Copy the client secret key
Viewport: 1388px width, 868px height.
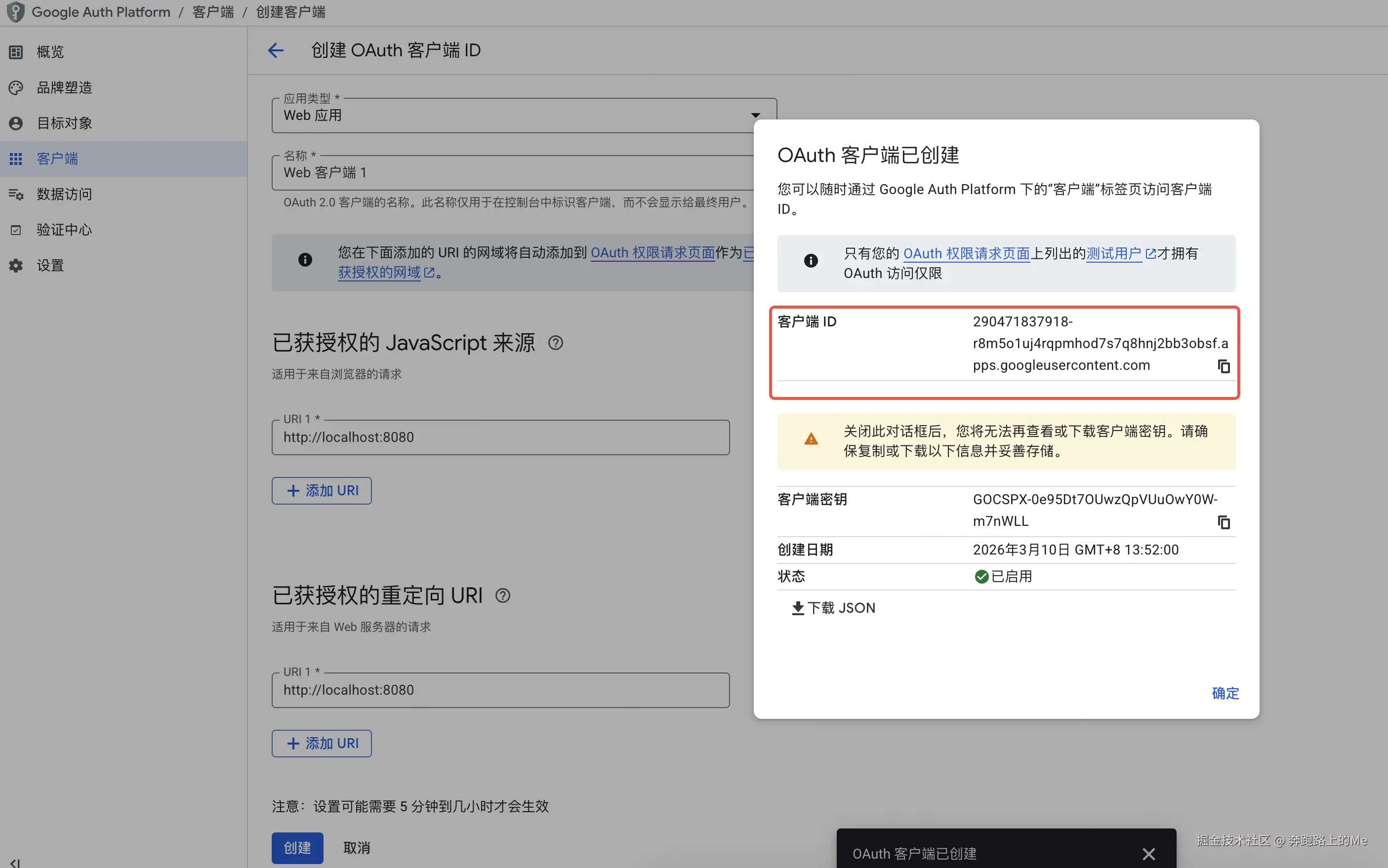coord(1223,522)
